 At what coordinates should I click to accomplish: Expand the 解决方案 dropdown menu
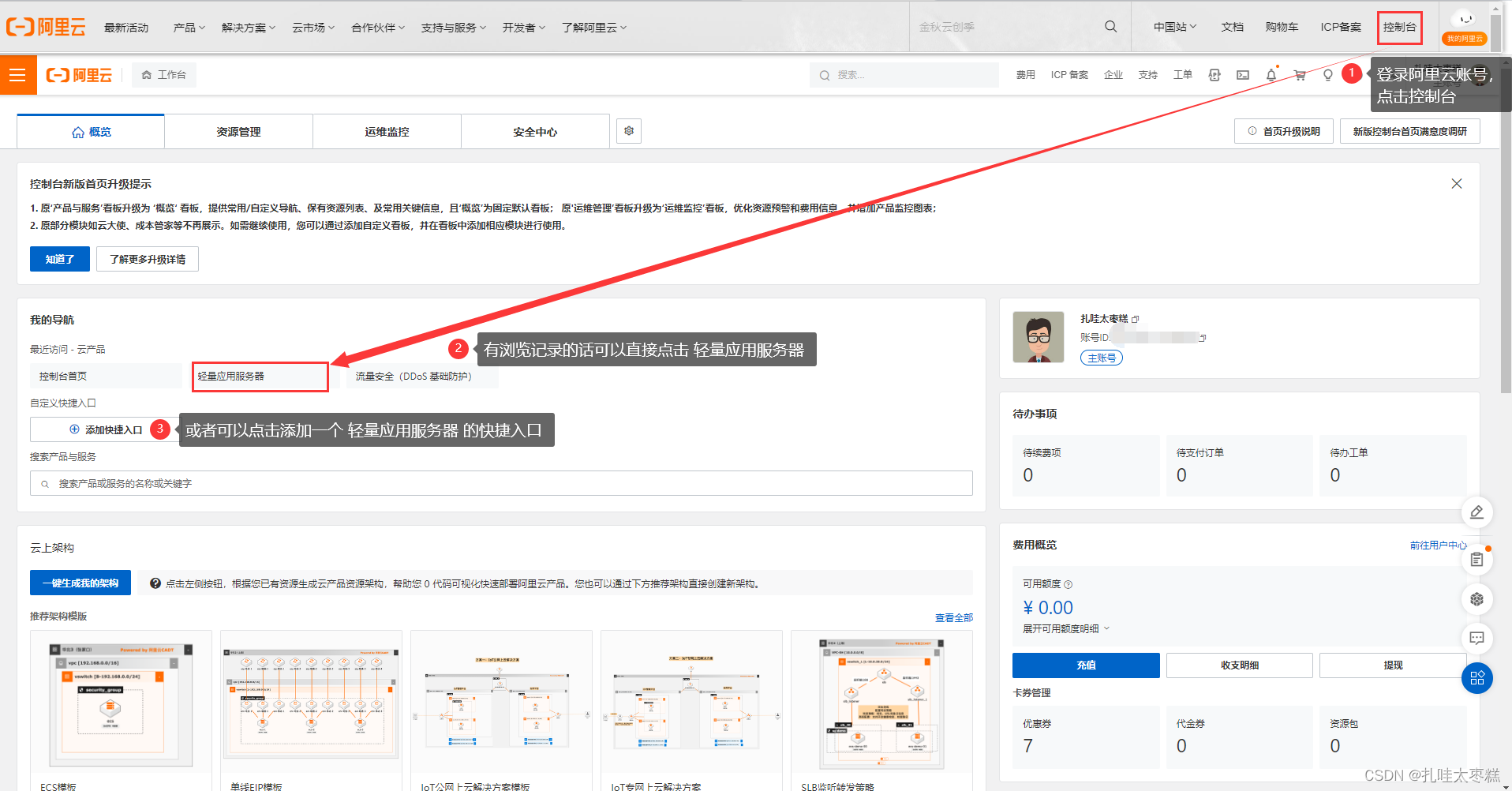coord(249,28)
